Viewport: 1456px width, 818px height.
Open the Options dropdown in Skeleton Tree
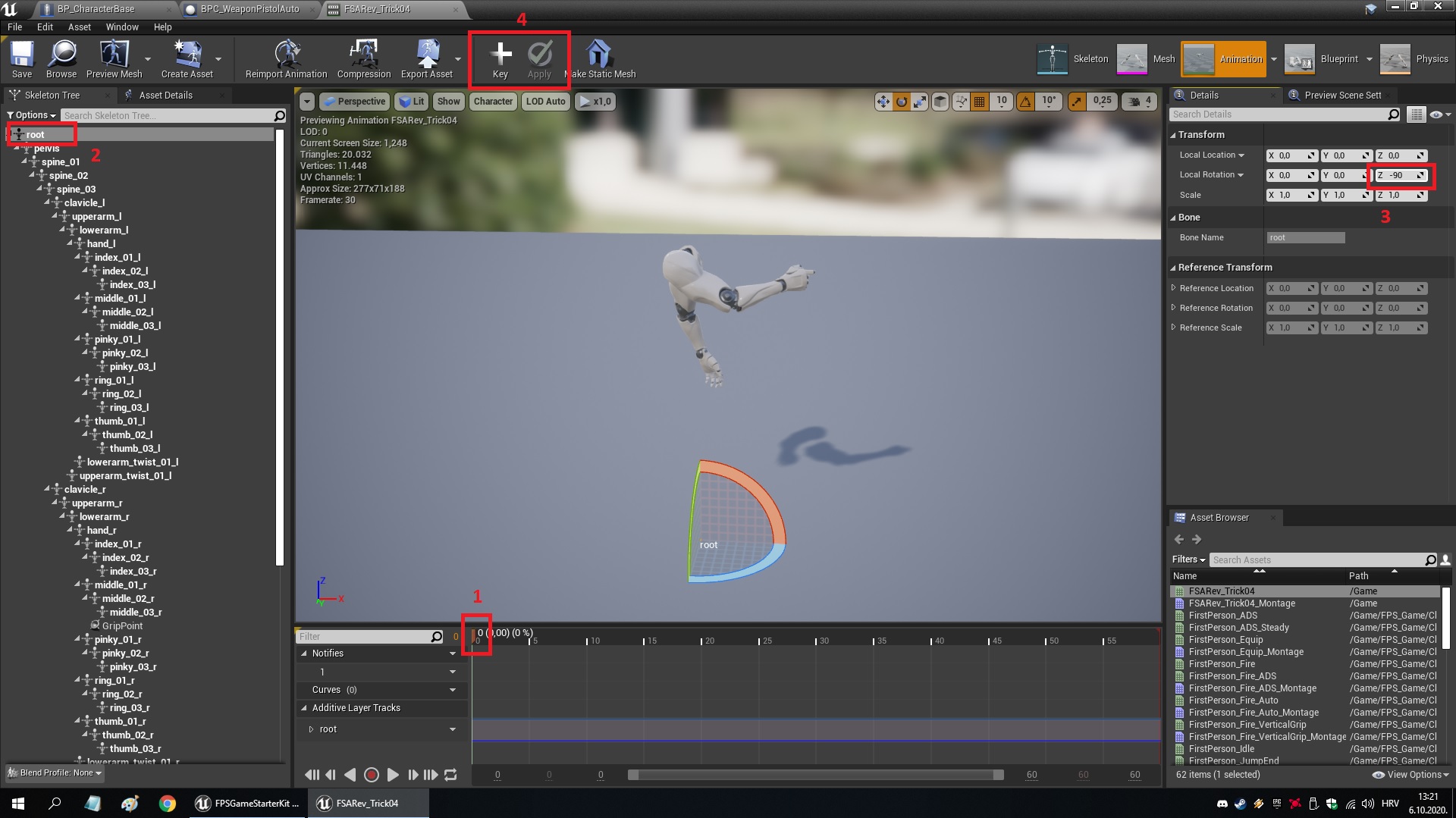tap(30, 115)
